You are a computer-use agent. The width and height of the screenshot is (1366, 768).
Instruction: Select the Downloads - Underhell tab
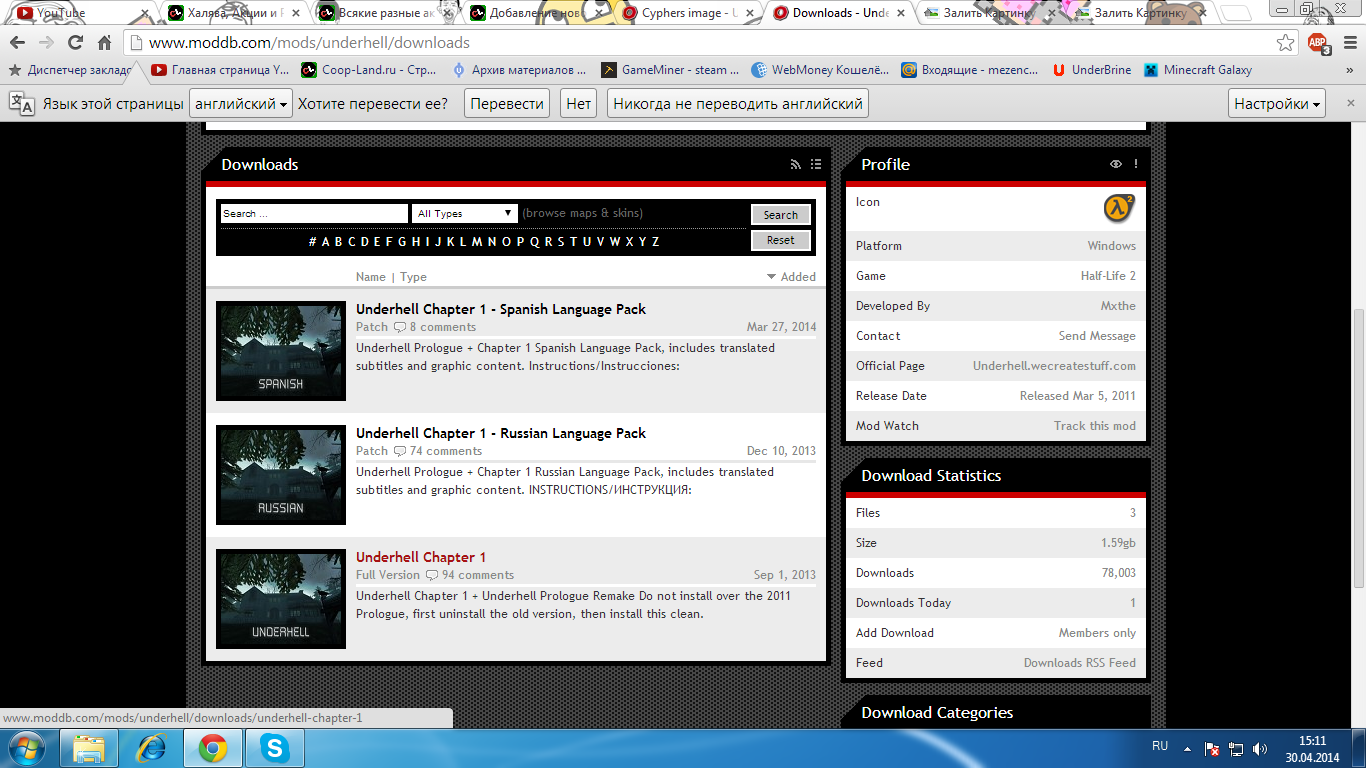(840, 13)
